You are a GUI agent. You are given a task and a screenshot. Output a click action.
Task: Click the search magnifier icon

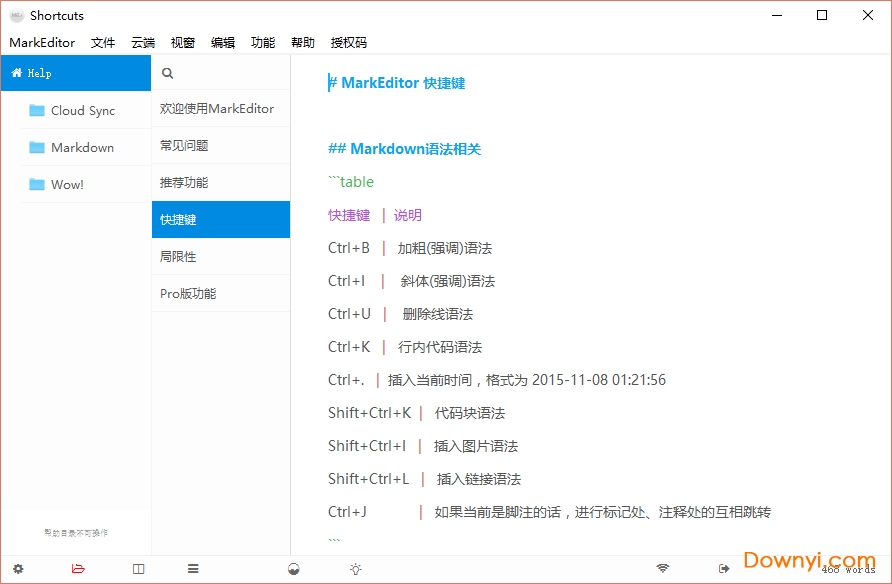pos(168,73)
